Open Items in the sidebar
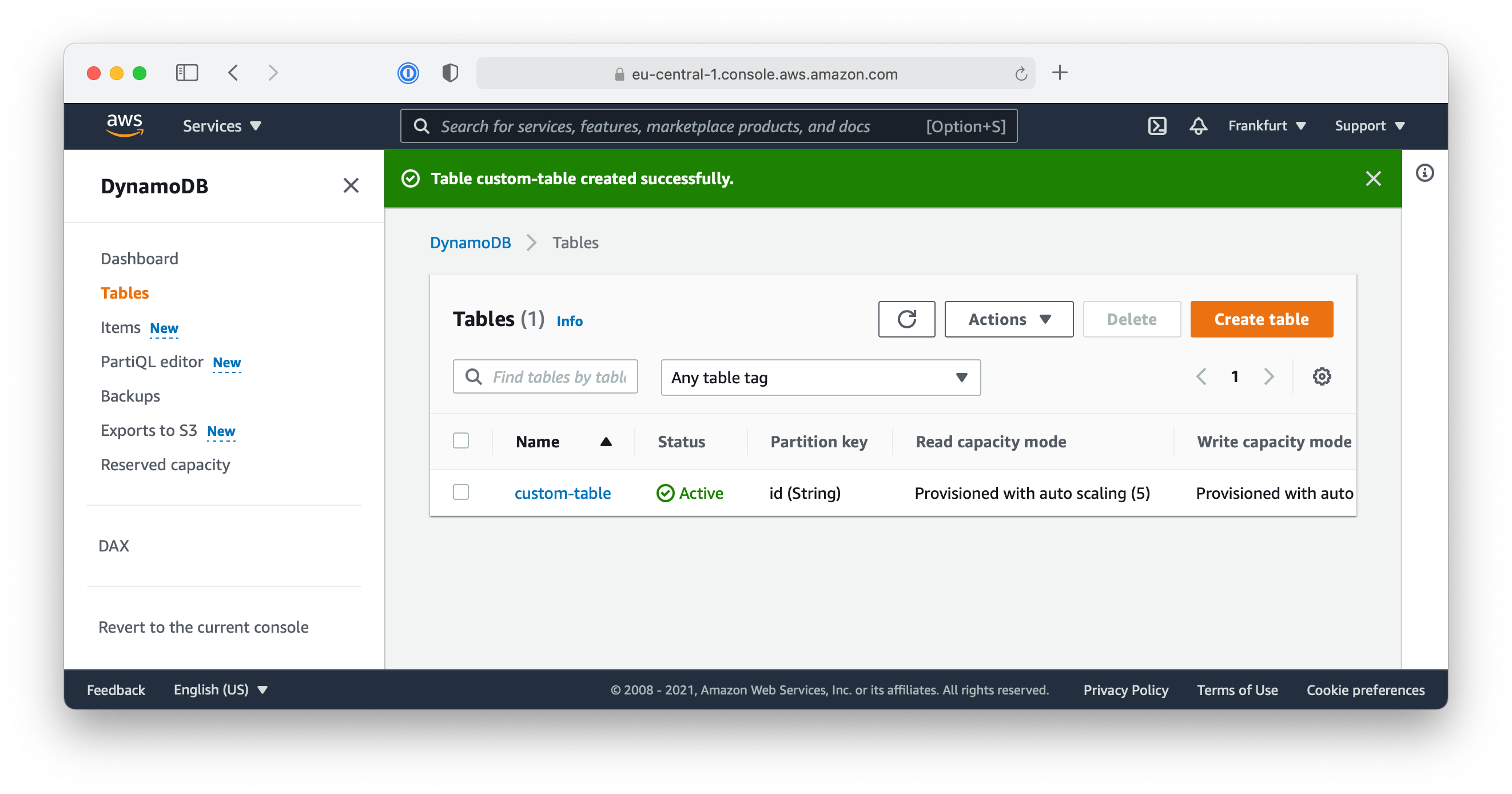Screen dimensions: 1512x794 [x=120, y=327]
